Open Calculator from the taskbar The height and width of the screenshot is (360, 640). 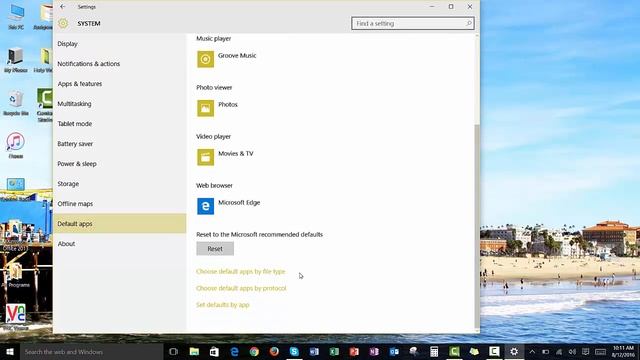click(x=434, y=351)
